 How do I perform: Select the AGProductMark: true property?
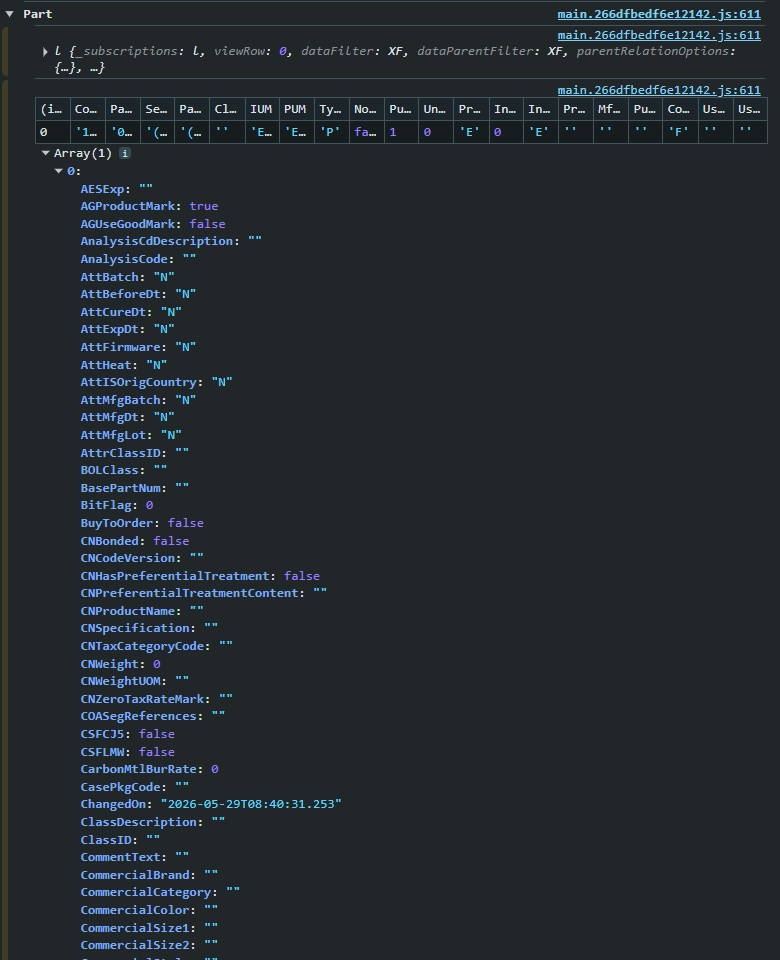pos(149,206)
